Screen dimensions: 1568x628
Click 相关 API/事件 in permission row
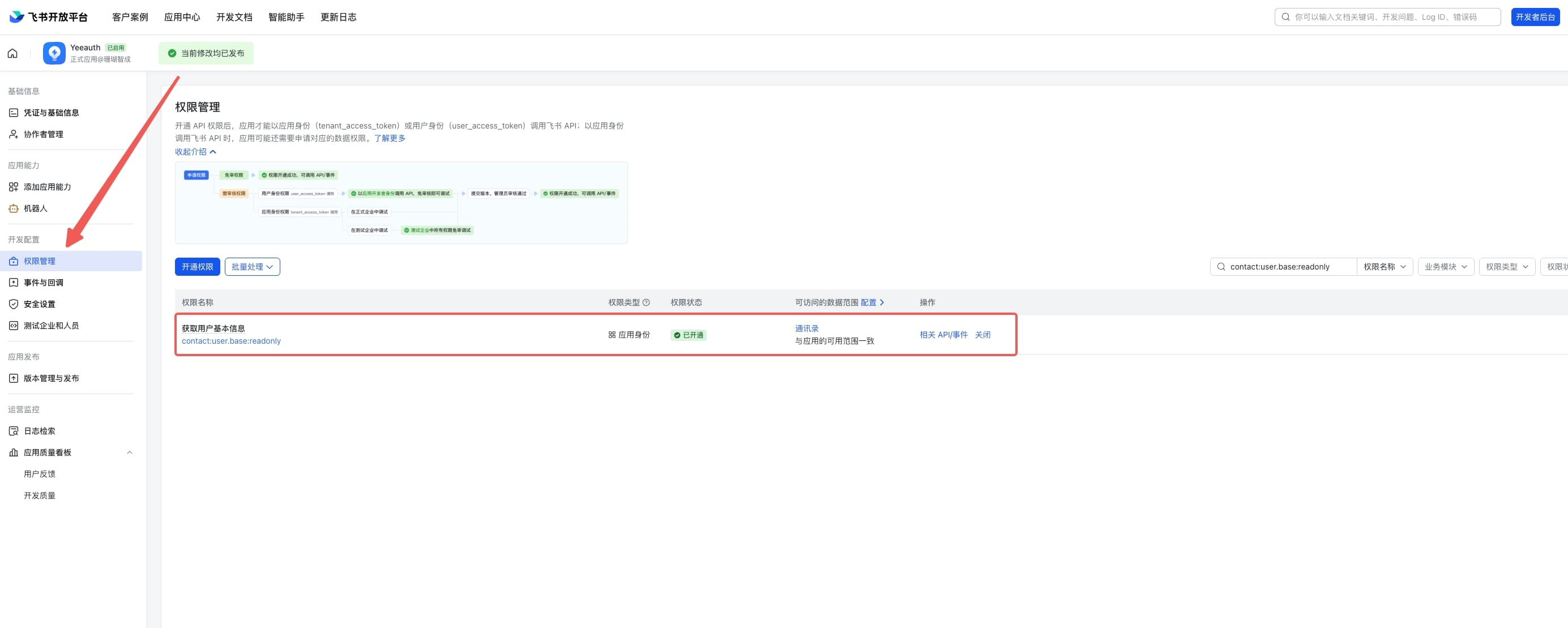[943, 335]
